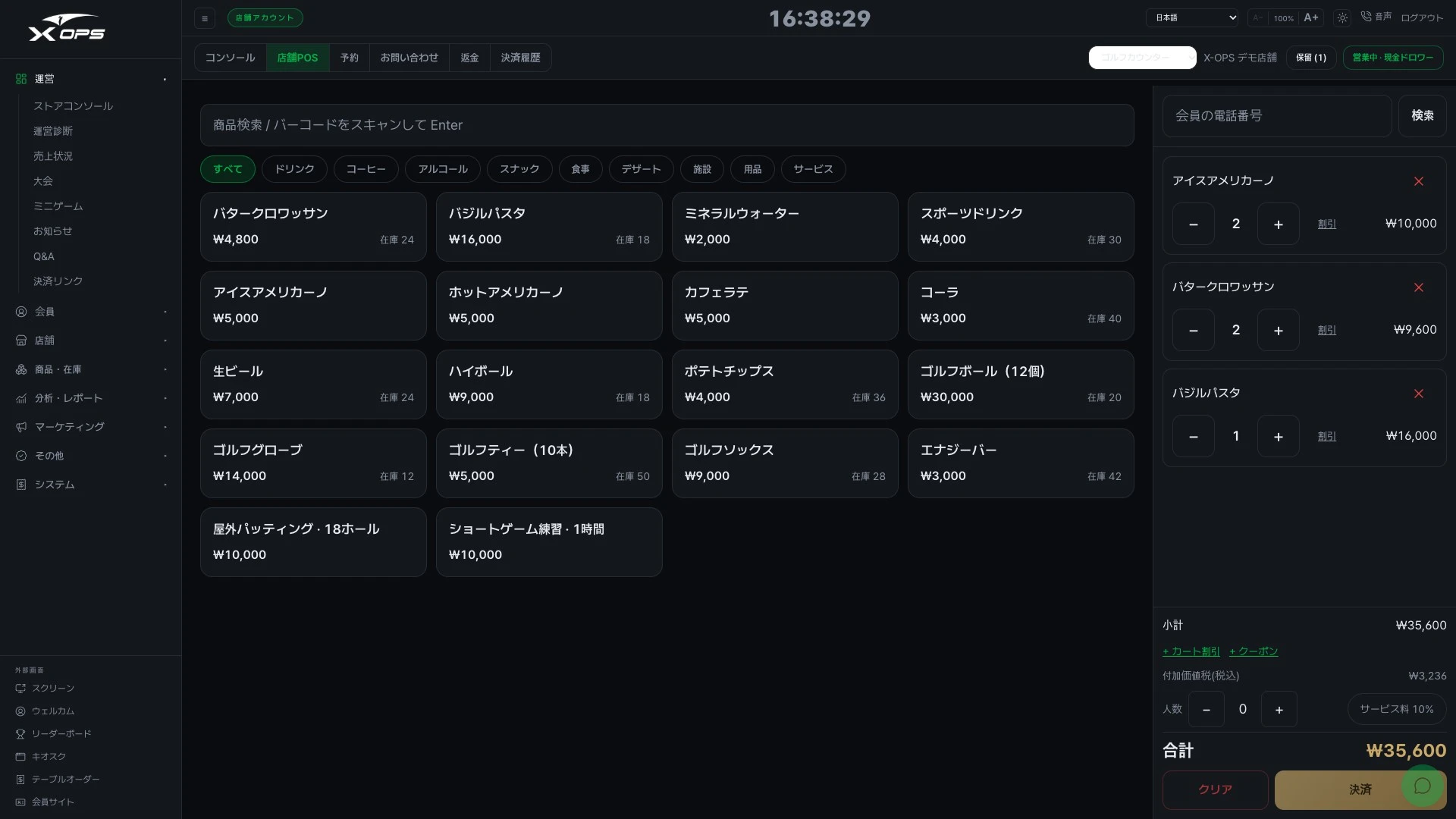
Task: Increase アイスアメリカーノ quantity with plus
Action: click(1278, 224)
